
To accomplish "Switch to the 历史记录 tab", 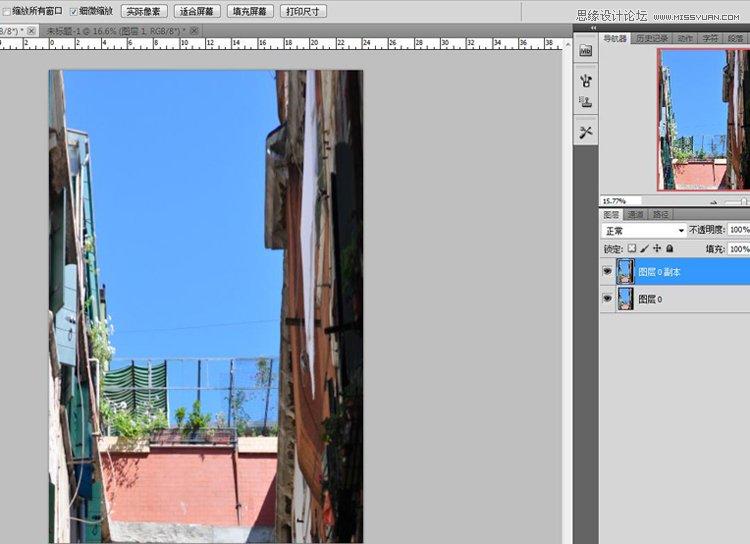I will [x=651, y=38].
